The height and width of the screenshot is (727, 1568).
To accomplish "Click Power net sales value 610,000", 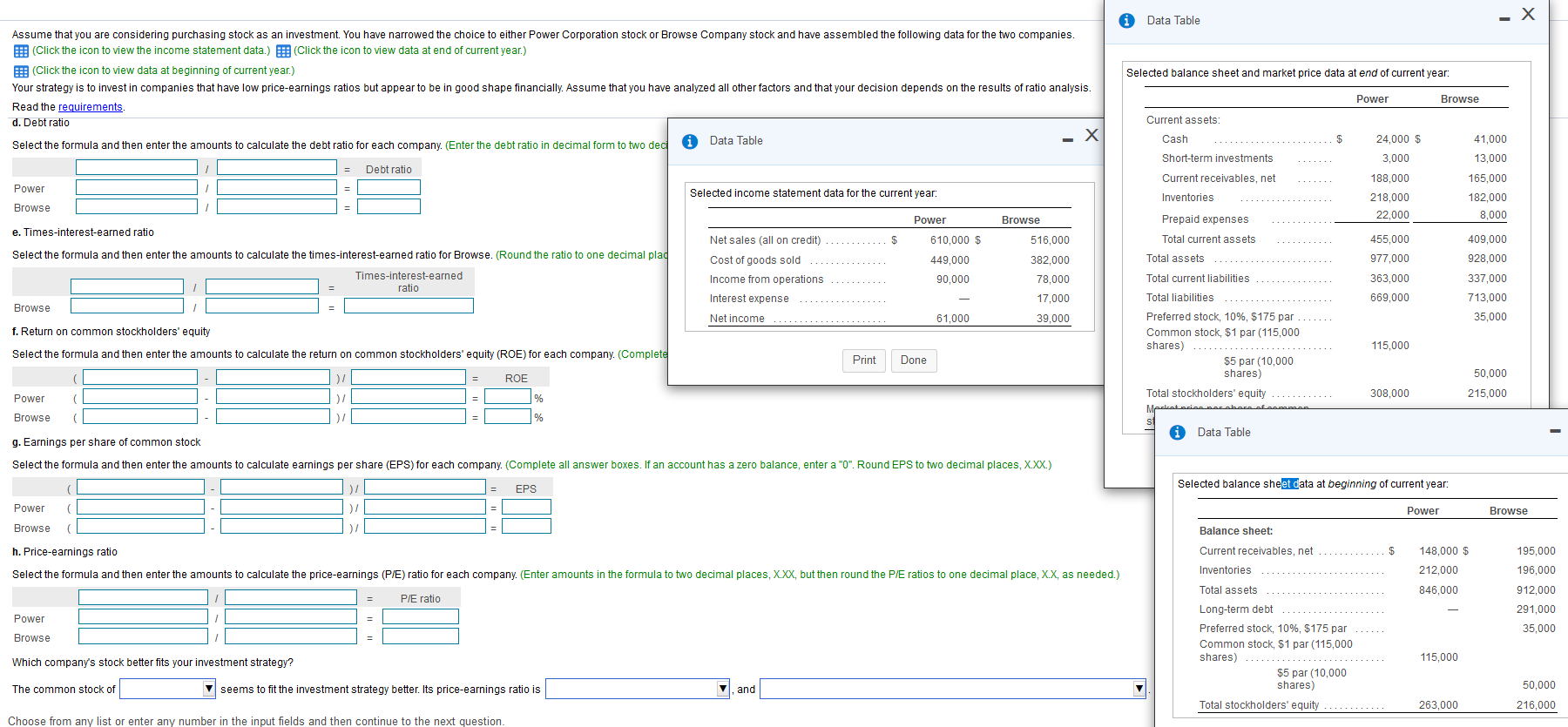I will tap(950, 240).
